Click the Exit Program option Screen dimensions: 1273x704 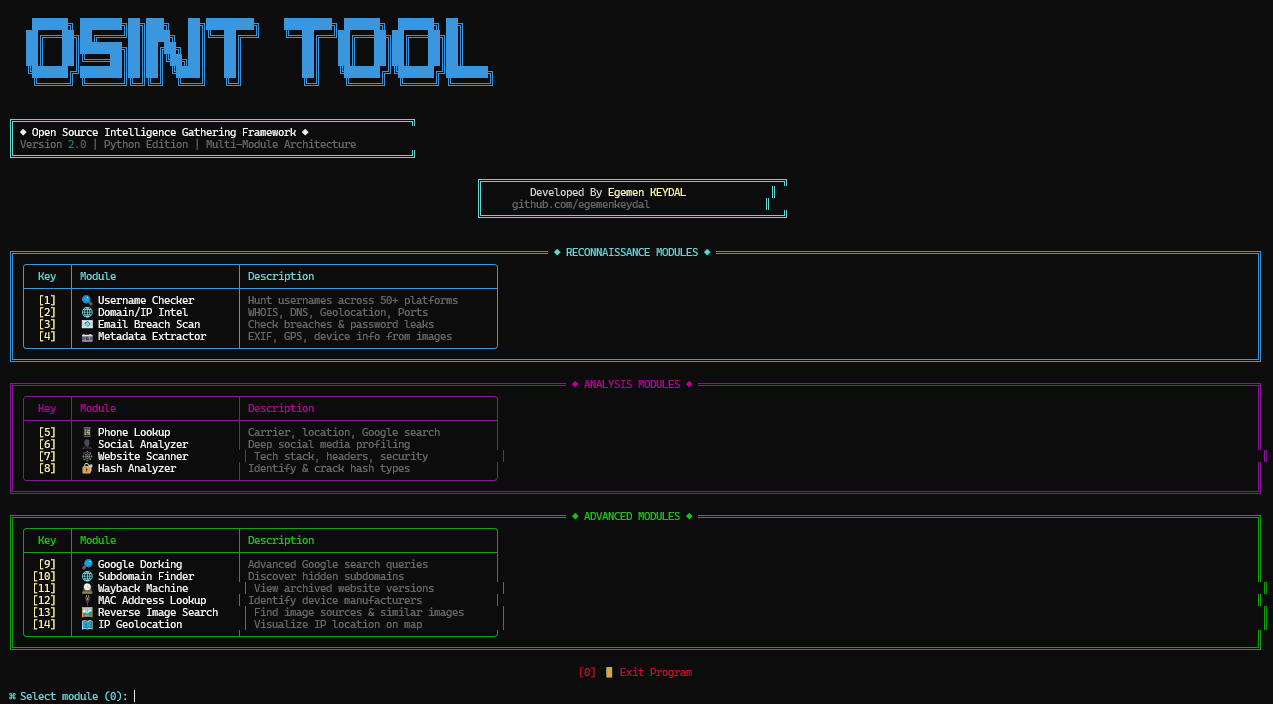click(655, 672)
